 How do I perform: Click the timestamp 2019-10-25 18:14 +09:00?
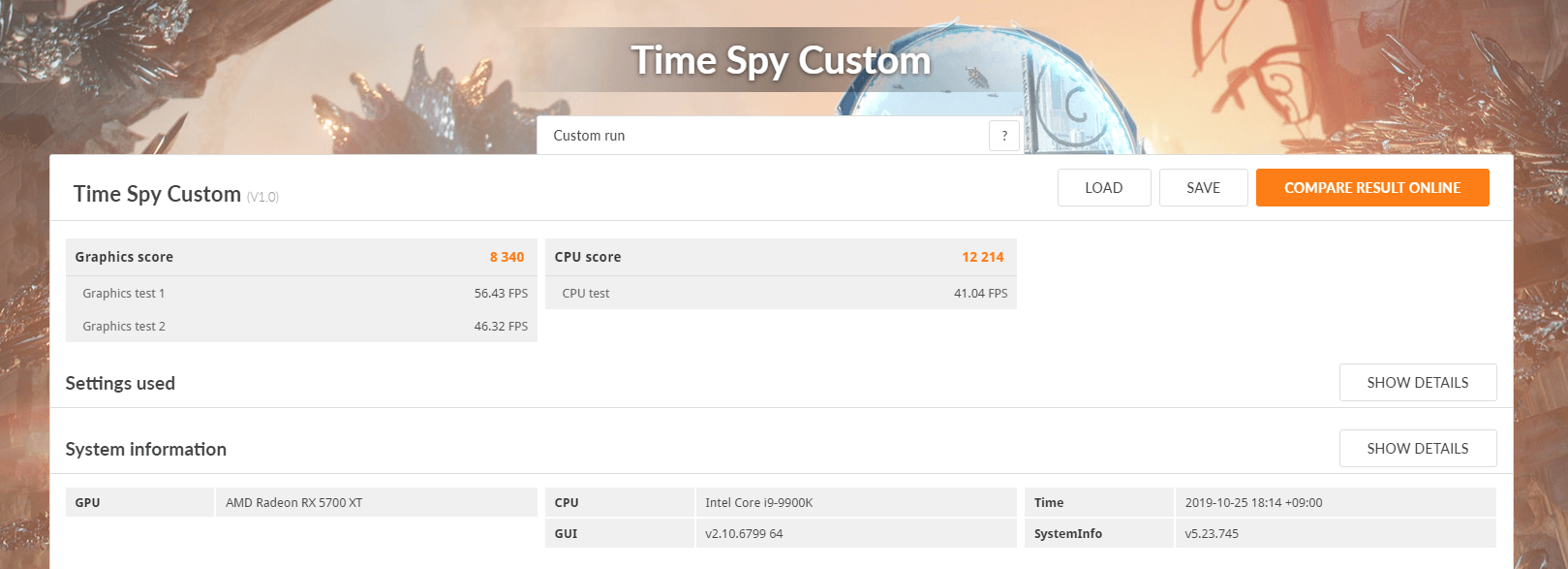(x=1253, y=503)
